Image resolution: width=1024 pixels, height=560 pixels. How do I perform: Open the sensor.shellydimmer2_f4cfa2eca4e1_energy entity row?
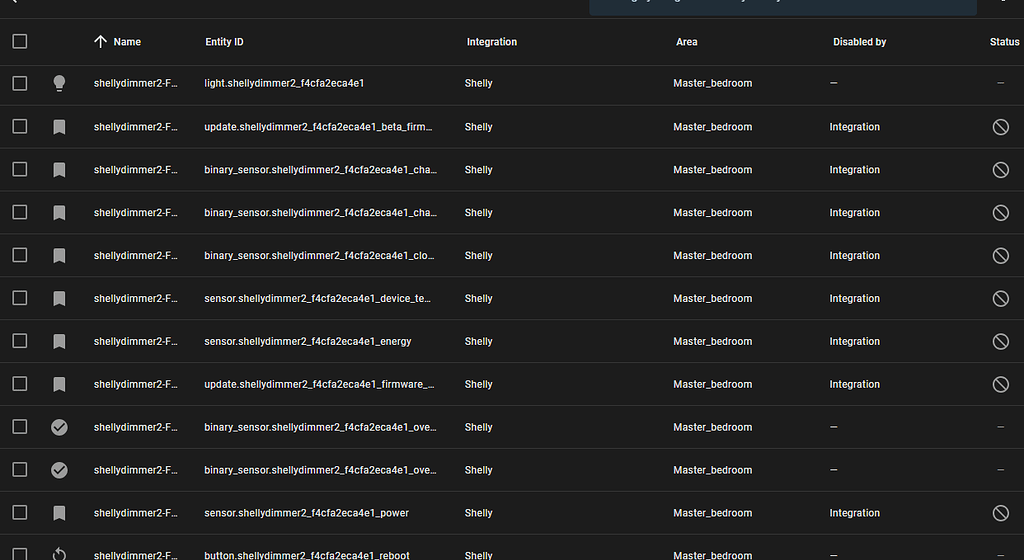307,341
